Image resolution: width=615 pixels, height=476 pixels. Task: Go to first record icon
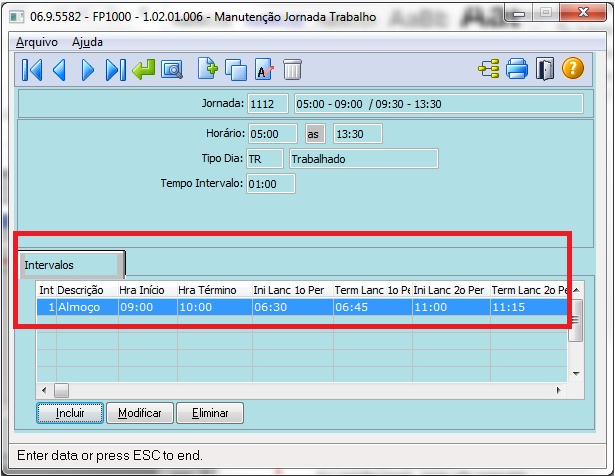pyautogui.click(x=32, y=70)
